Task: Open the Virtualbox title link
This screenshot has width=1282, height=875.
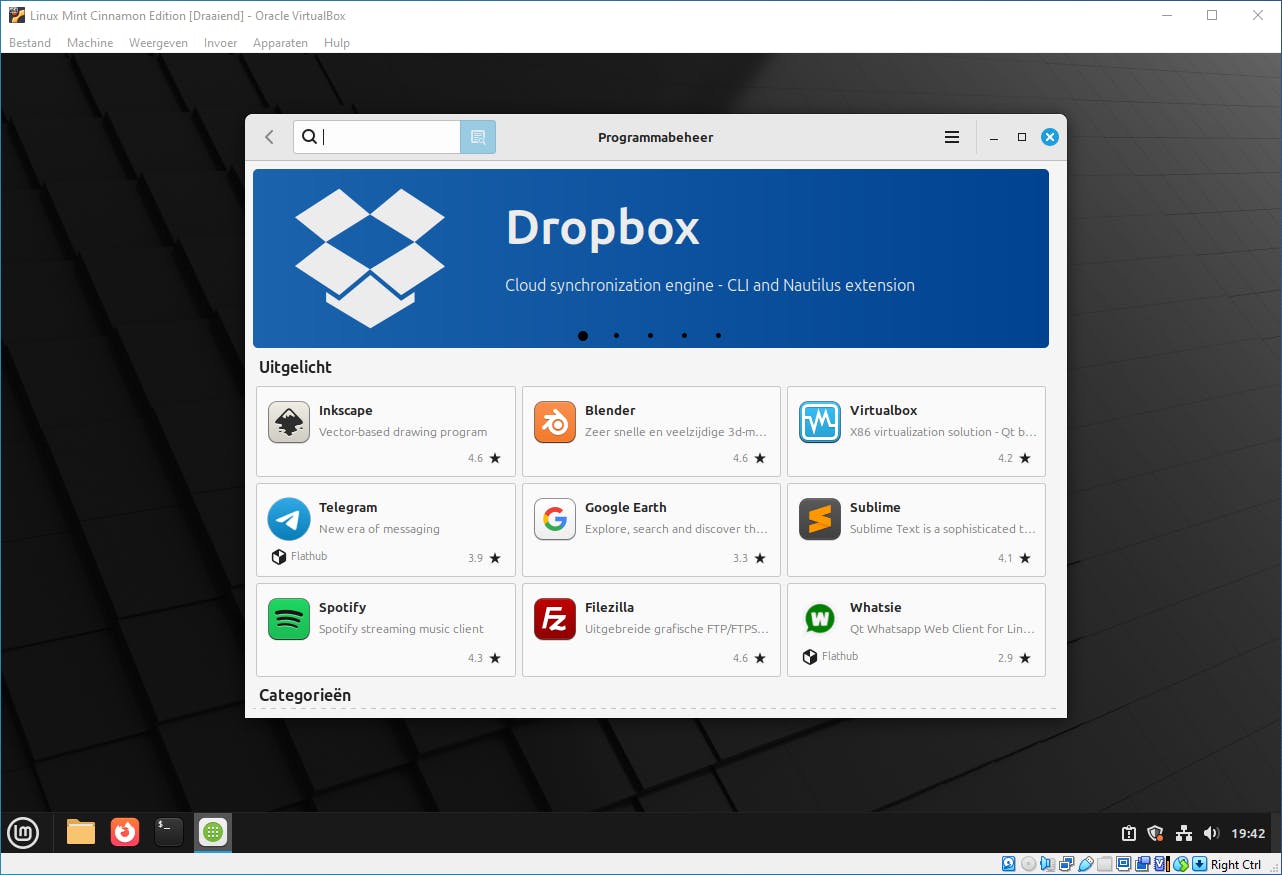Action: (x=884, y=411)
